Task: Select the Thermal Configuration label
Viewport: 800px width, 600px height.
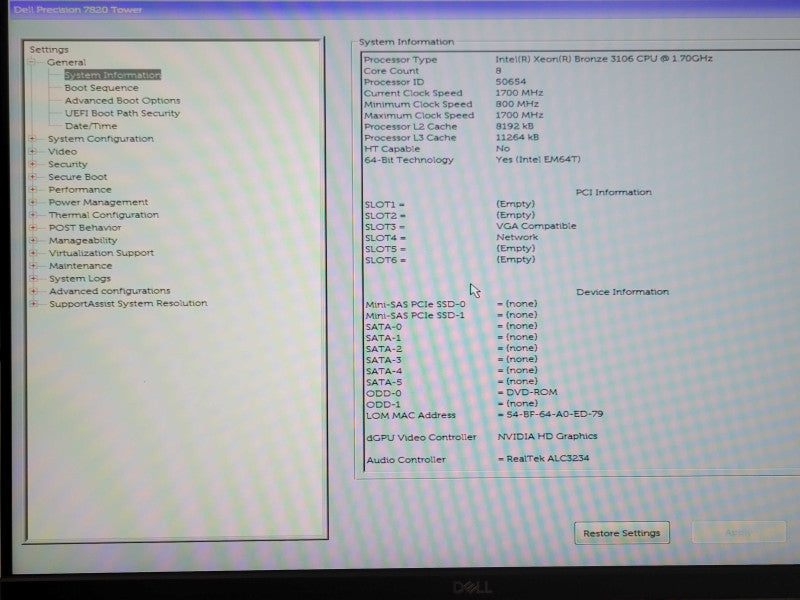Action: coord(104,215)
